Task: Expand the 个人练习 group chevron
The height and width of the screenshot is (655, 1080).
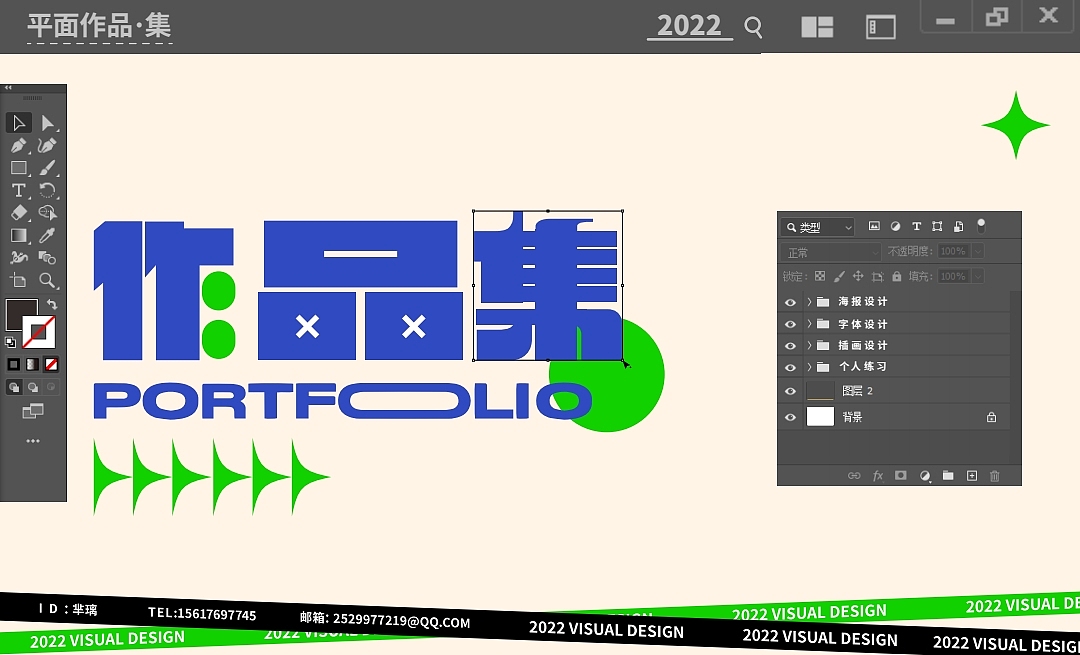Action: 809,367
